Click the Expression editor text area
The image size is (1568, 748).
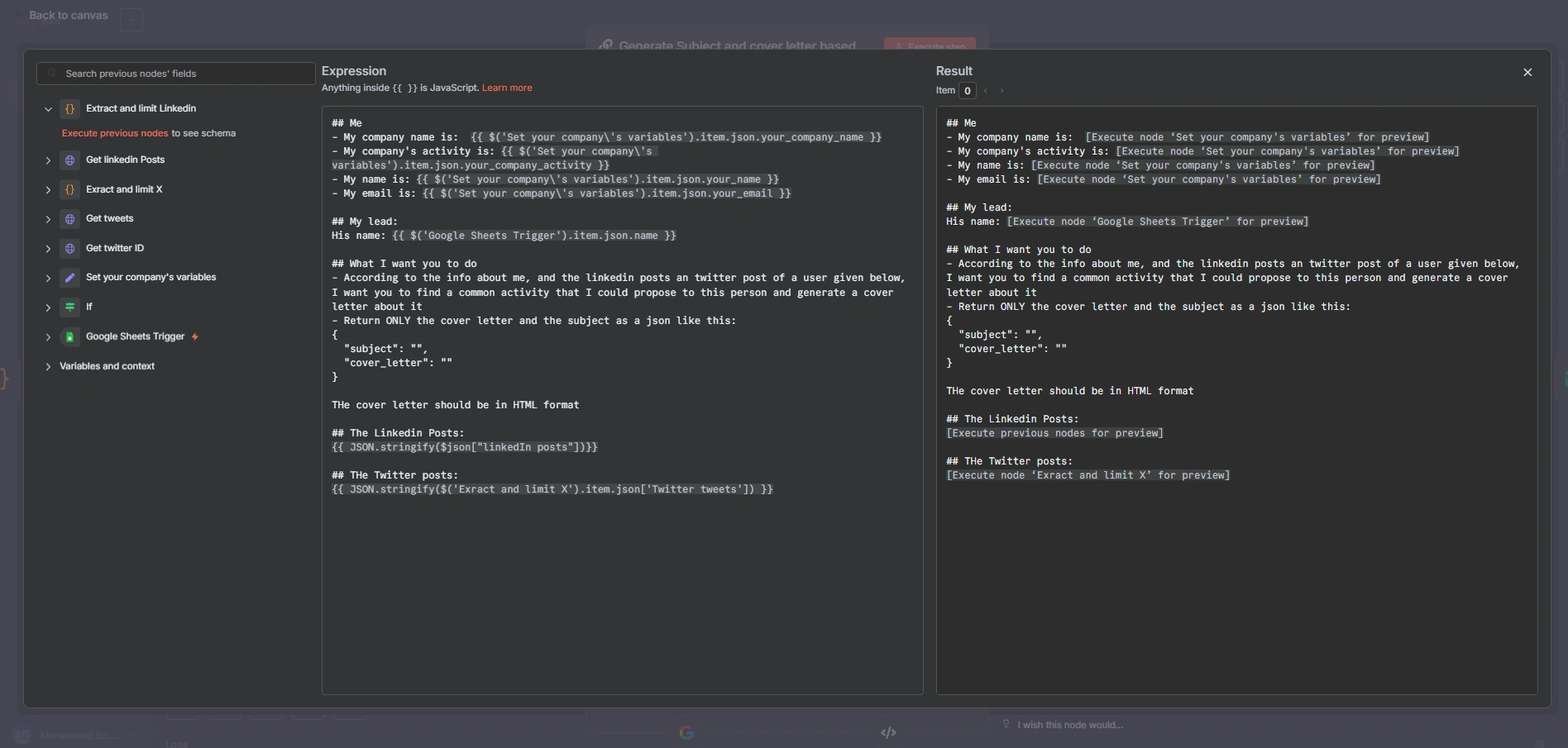tap(622, 579)
